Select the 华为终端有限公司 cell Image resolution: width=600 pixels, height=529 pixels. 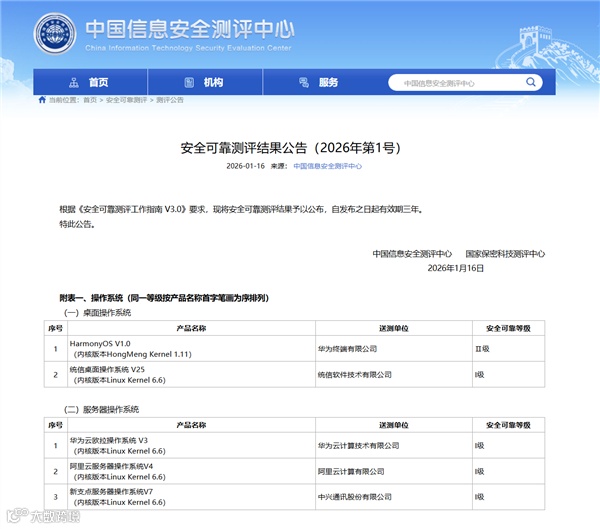(x=394, y=349)
